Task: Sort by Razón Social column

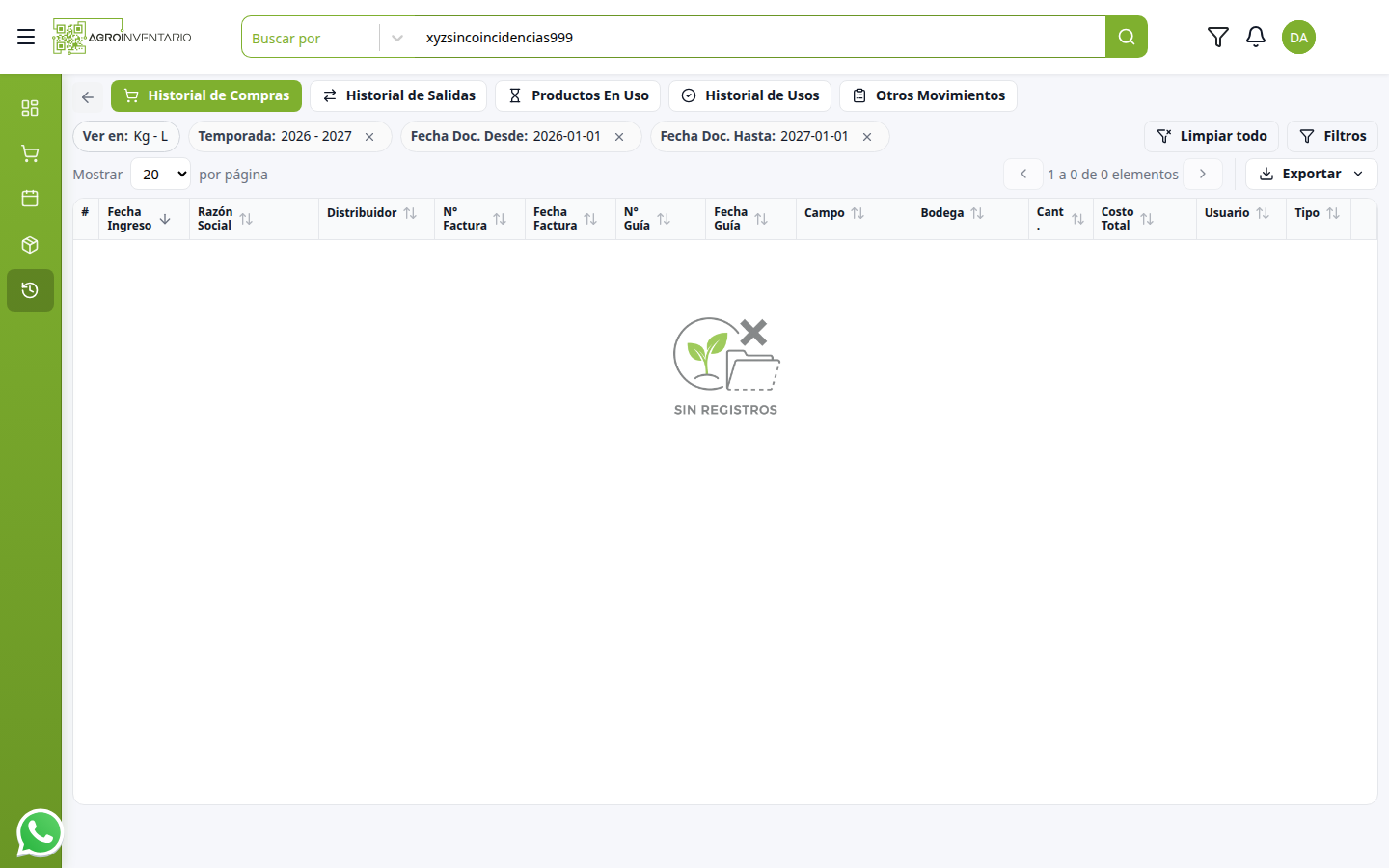Action: [x=246, y=219]
